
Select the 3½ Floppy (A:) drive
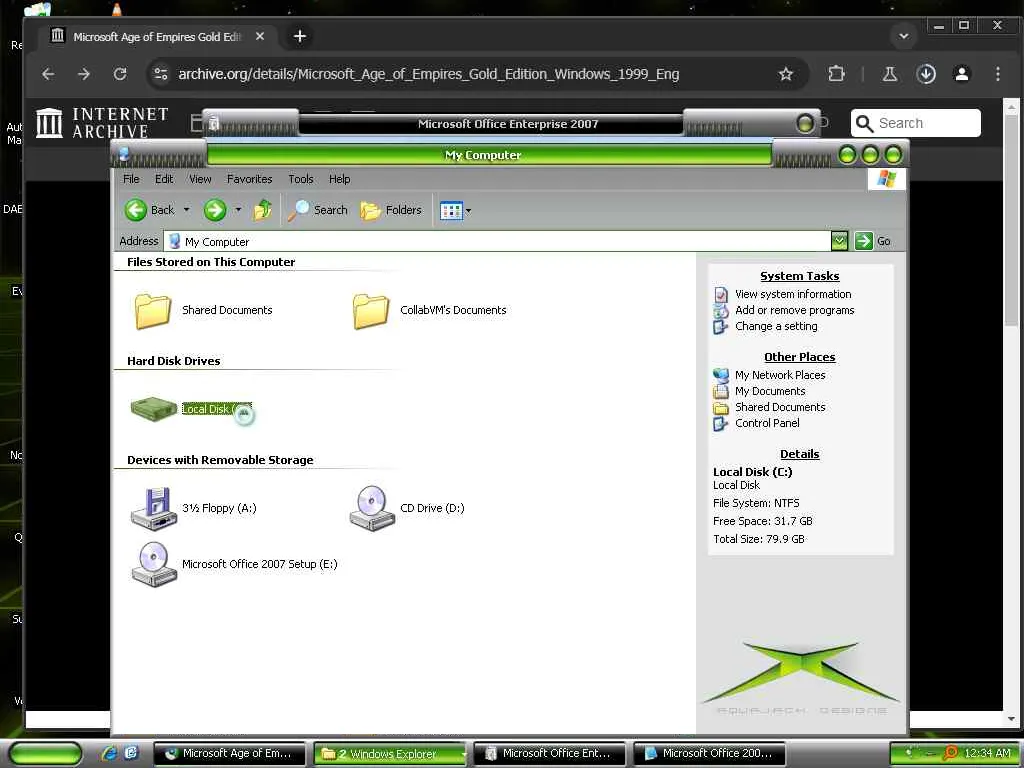point(194,508)
